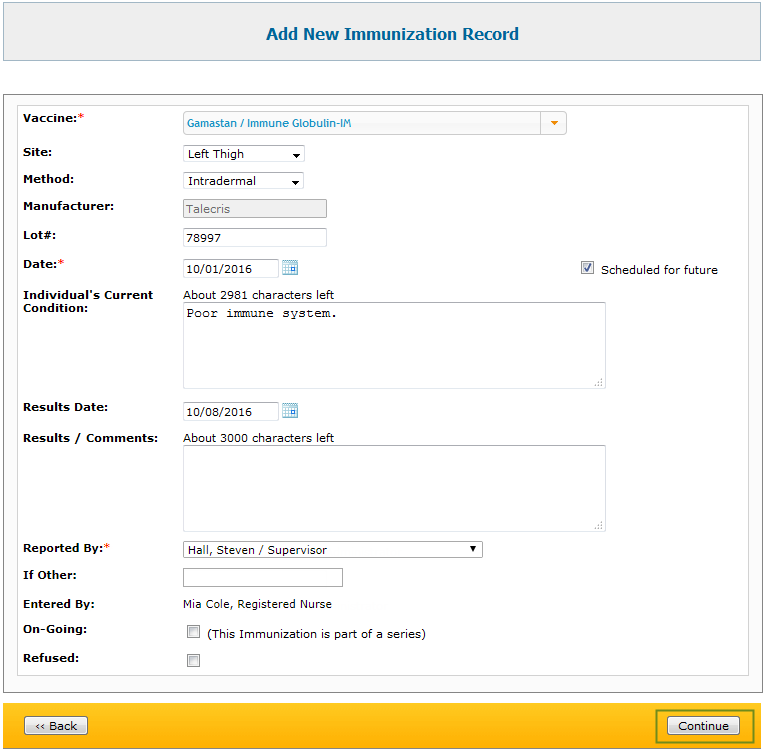Click resize handle of Current Condition textarea

[599, 382]
